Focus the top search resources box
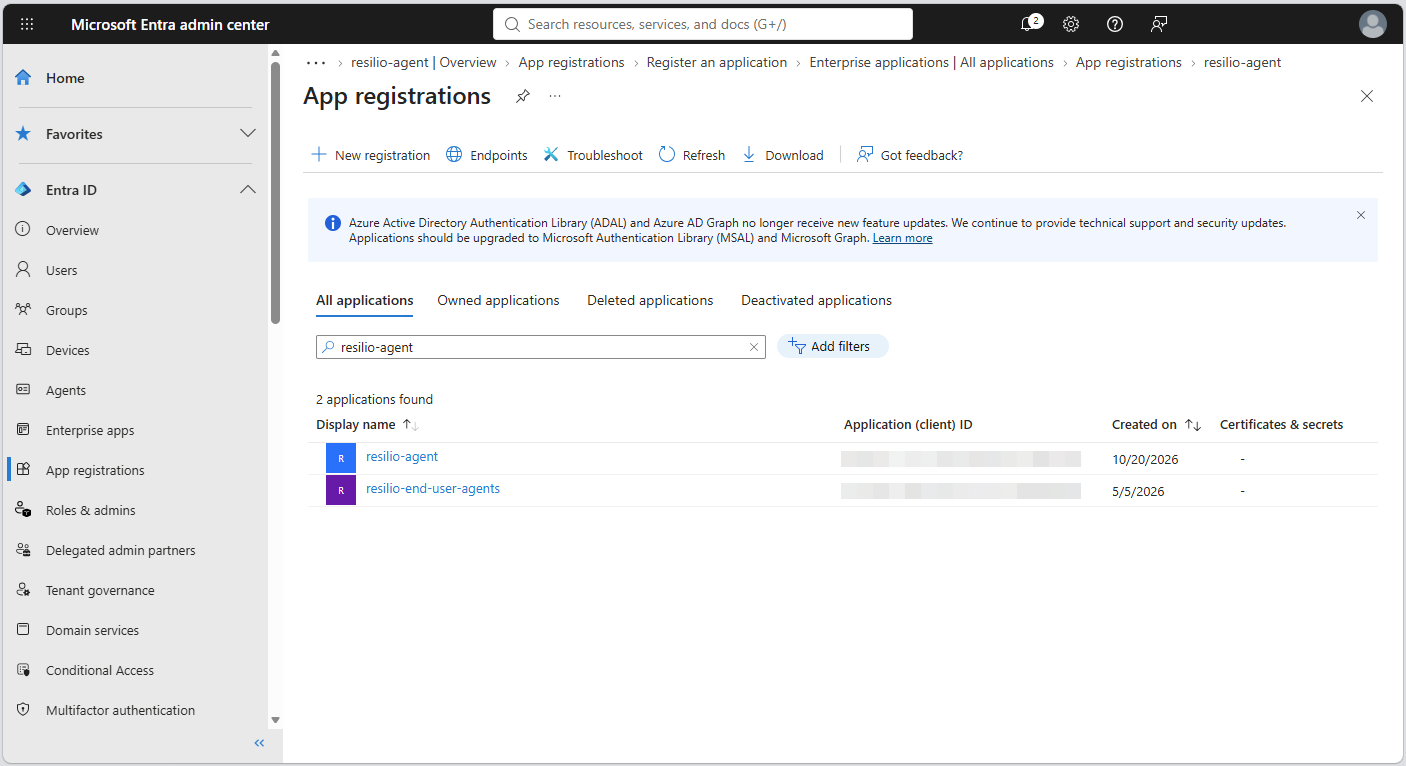This screenshot has height=766, width=1406. (x=703, y=24)
